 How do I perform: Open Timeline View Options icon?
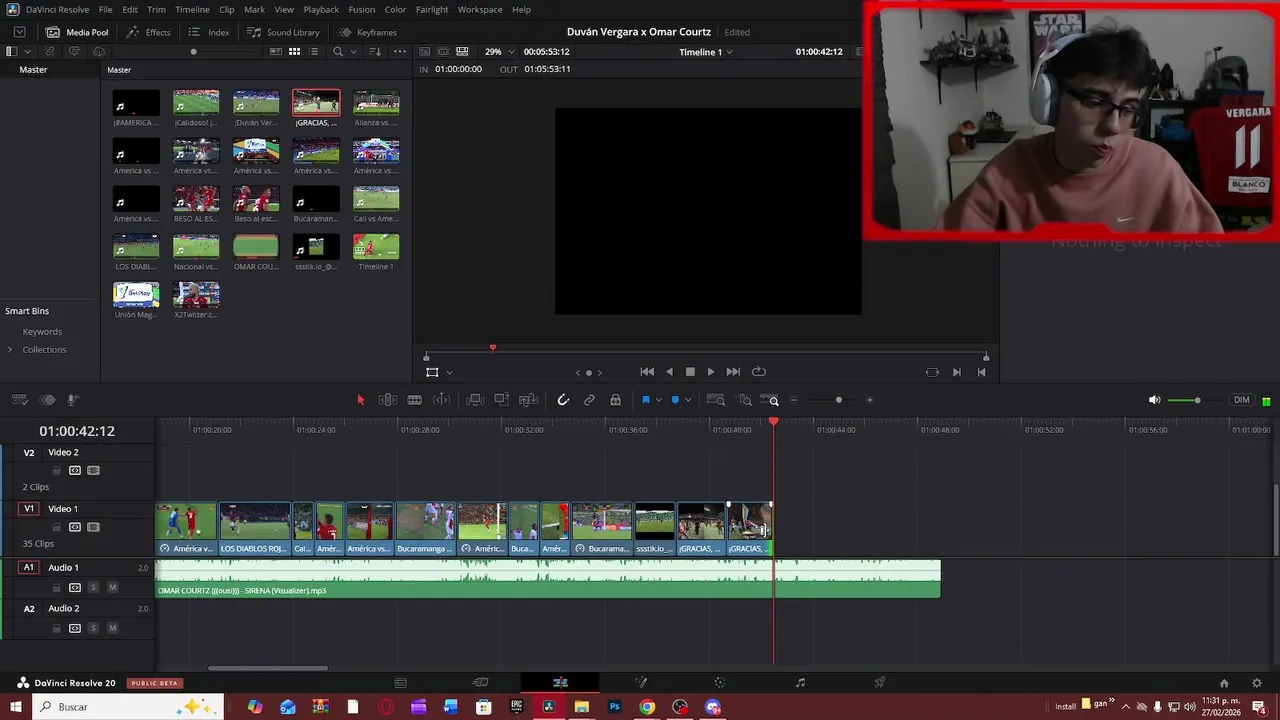[19, 400]
